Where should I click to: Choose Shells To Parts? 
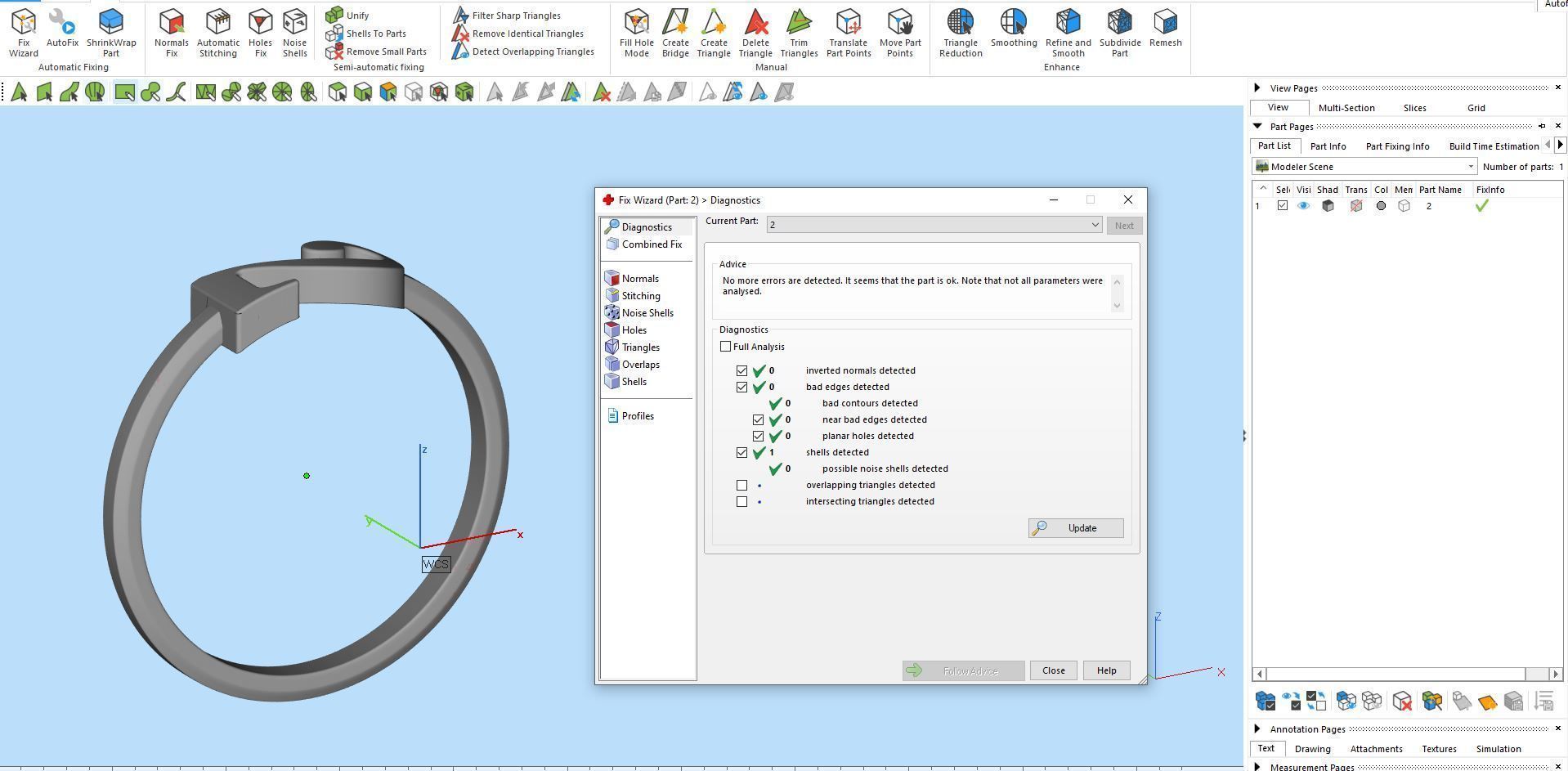tap(366, 34)
